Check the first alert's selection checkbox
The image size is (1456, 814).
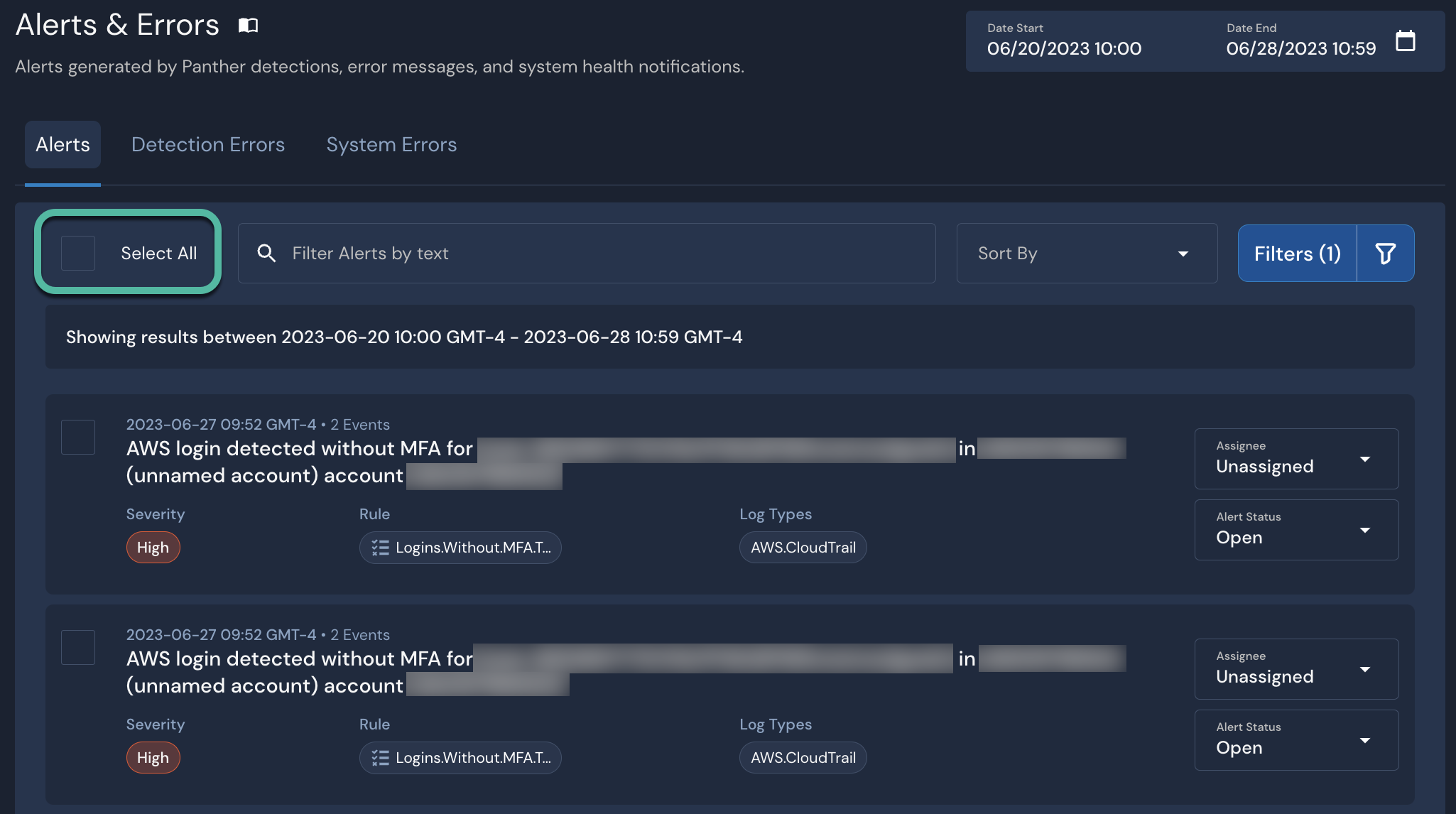(x=78, y=437)
